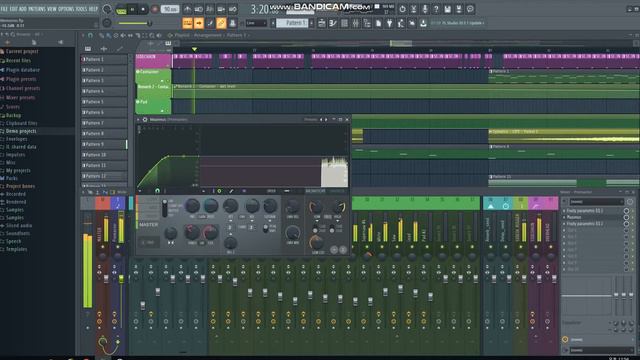Click the export render icon
The height and width of the screenshot is (360, 640).
tap(459, 9)
